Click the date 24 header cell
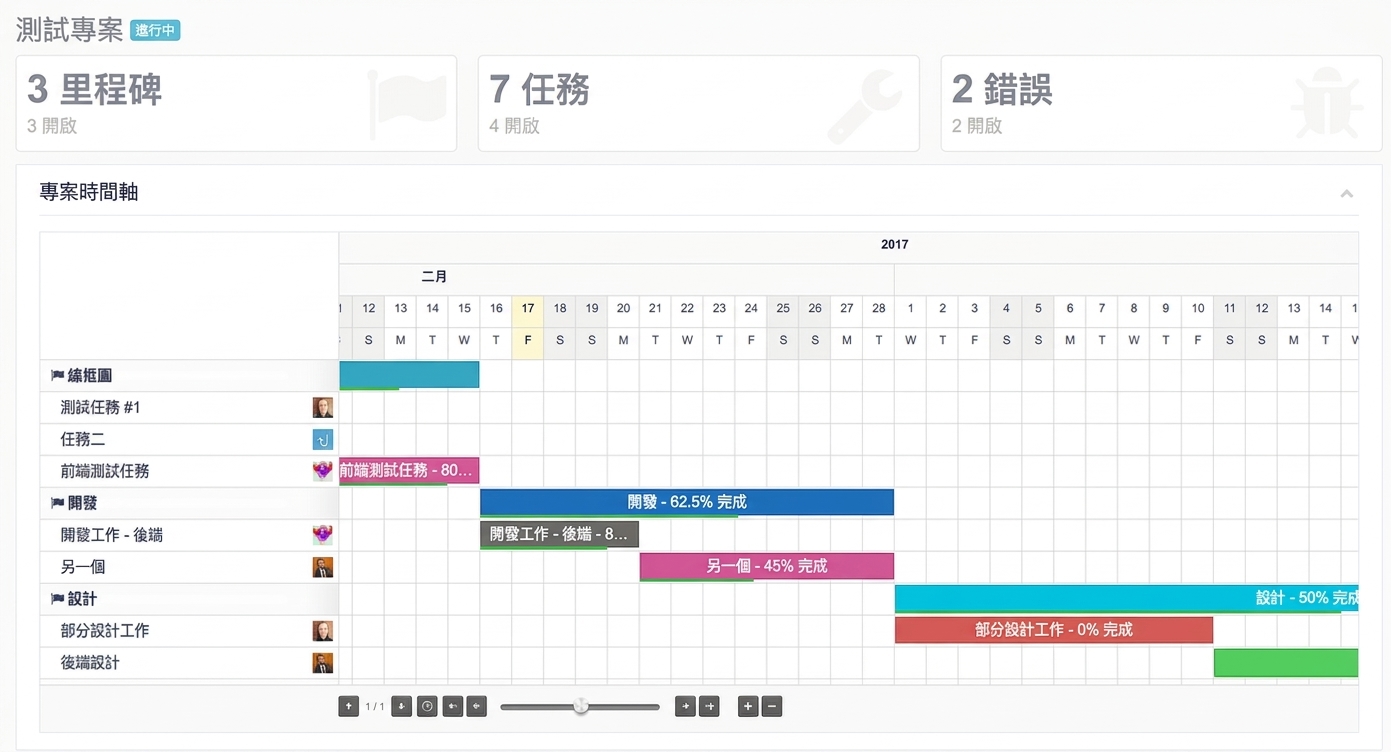1391x752 pixels. [x=751, y=308]
